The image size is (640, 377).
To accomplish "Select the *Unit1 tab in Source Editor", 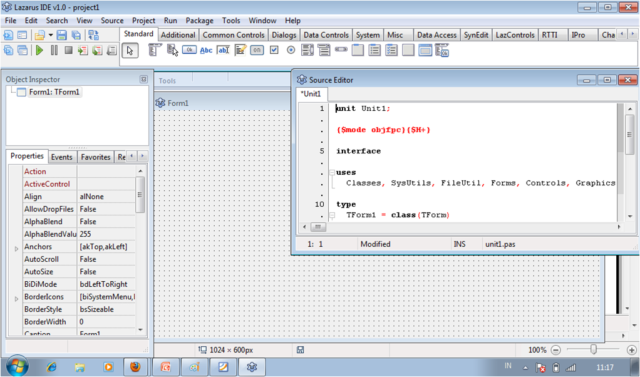I will pos(311,94).
